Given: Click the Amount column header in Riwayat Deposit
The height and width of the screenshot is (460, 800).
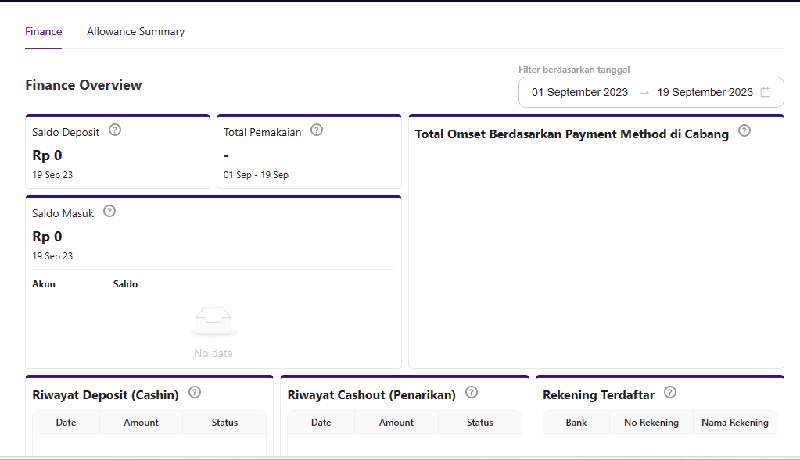Looking at the screenshot, I should pos(141,423).
